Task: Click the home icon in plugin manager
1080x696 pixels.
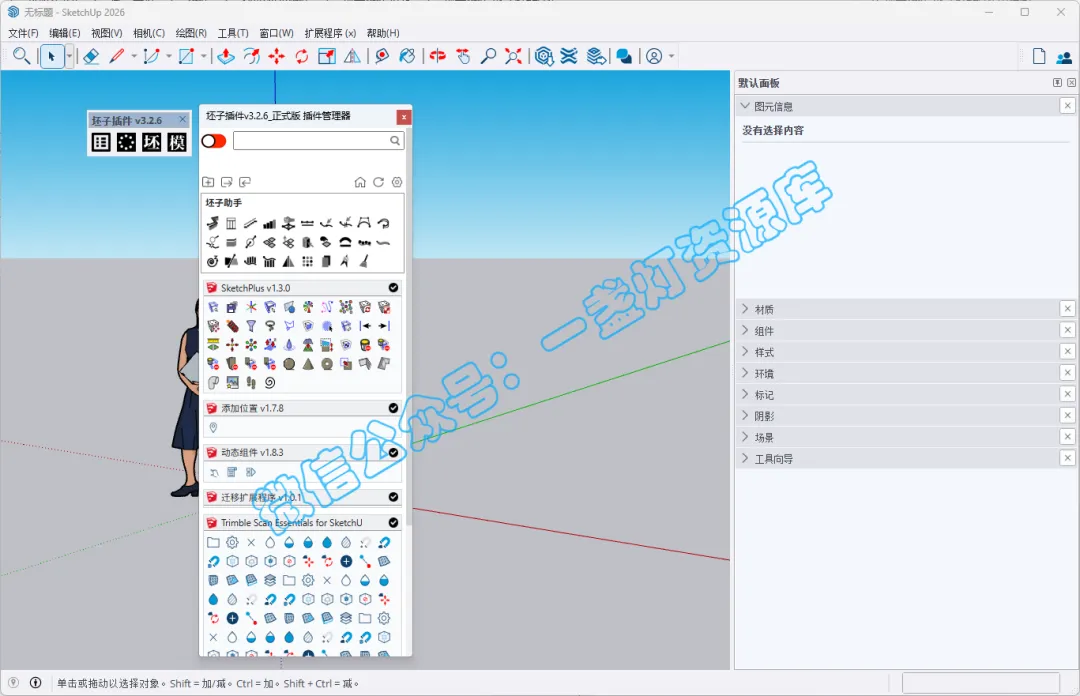Action: (360, 182)
